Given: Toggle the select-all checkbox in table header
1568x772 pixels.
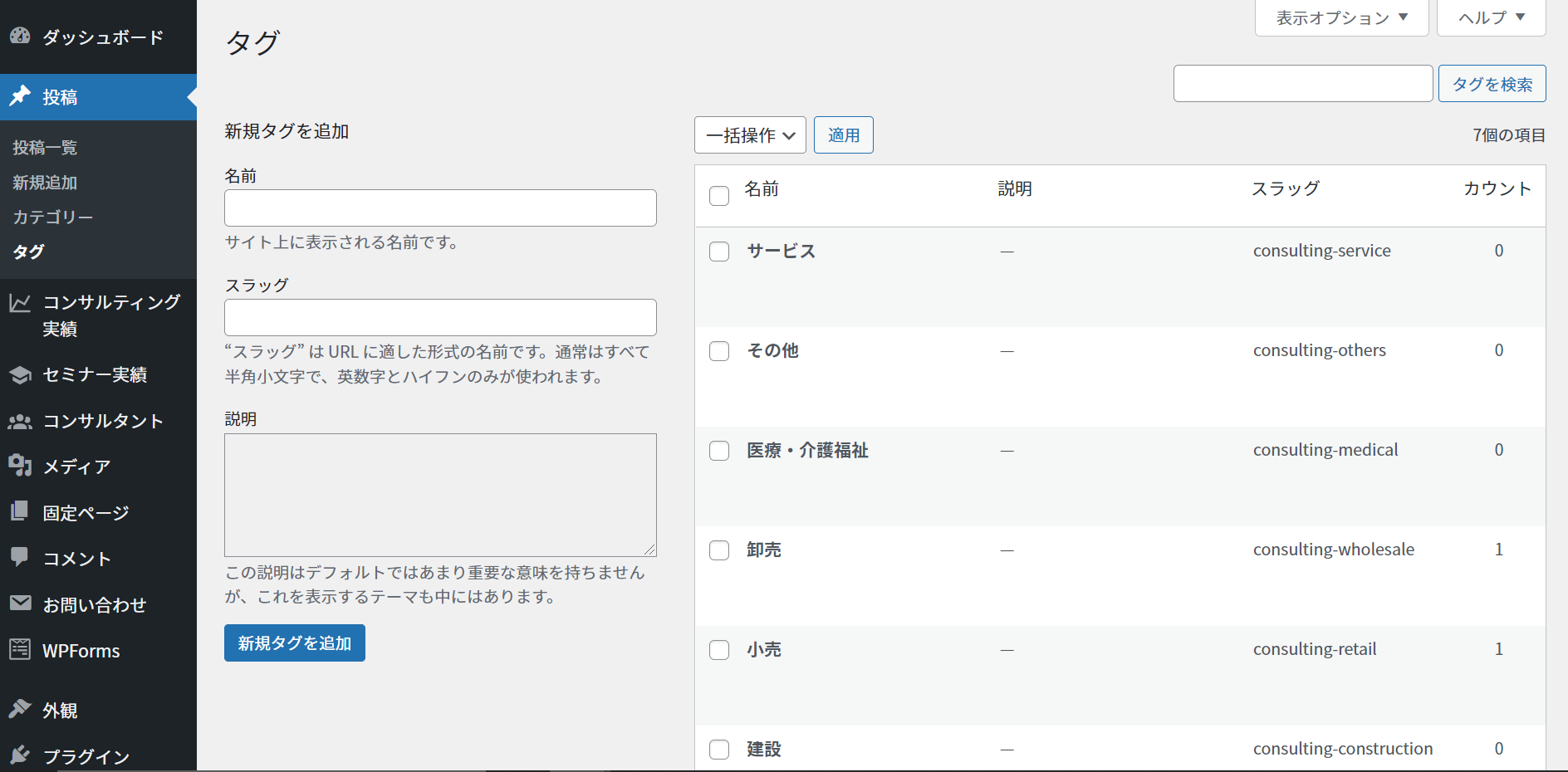Looking at the screenshot, I should (719, 196).
